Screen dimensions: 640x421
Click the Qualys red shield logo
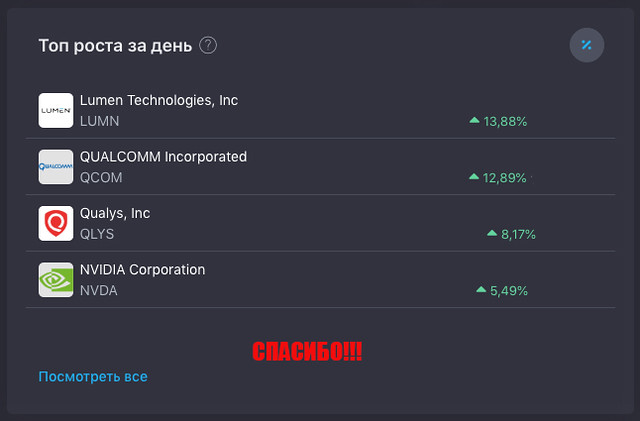click(56, 223)
